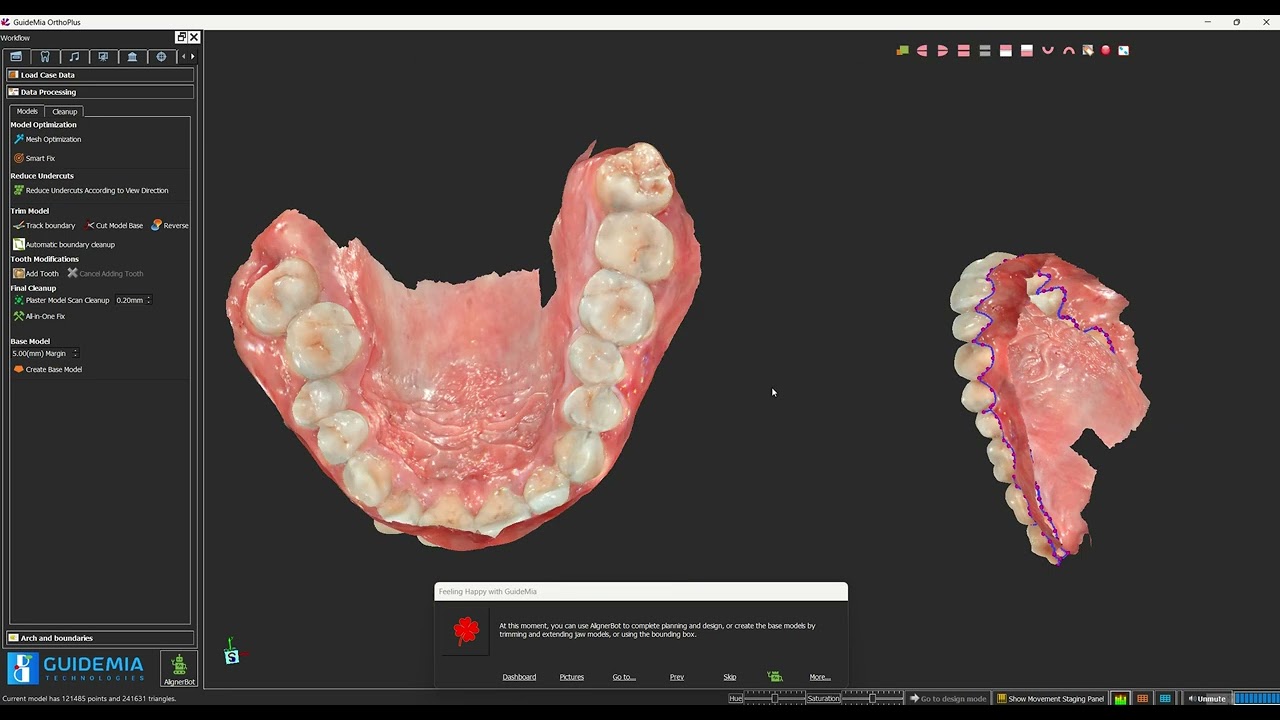Collapse the Data Processing section
Viewport: 1280px width, 720px height.
click(99, 92)
